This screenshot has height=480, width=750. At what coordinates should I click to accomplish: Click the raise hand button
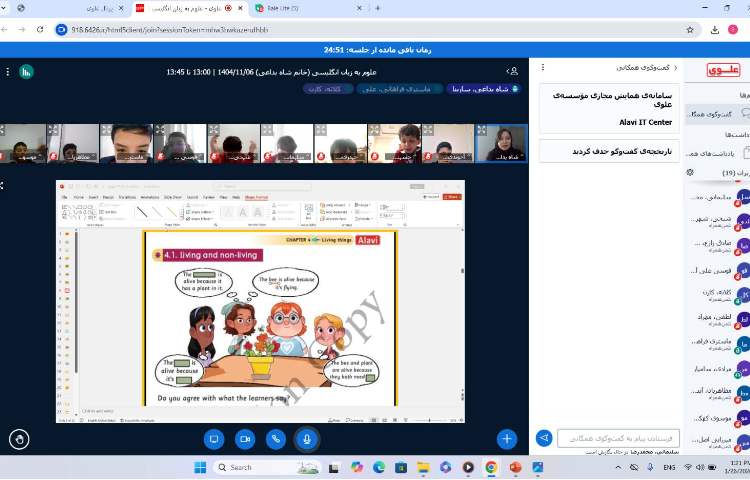[19, 439]
